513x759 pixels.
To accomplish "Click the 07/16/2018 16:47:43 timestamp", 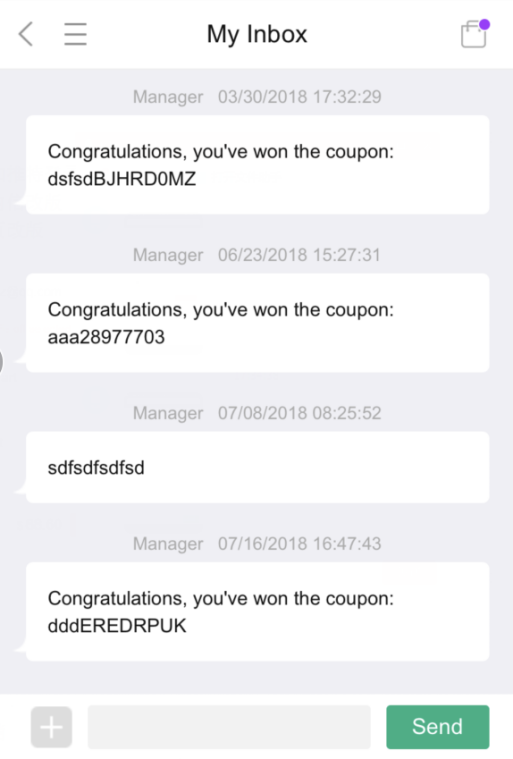I will 300,544.
